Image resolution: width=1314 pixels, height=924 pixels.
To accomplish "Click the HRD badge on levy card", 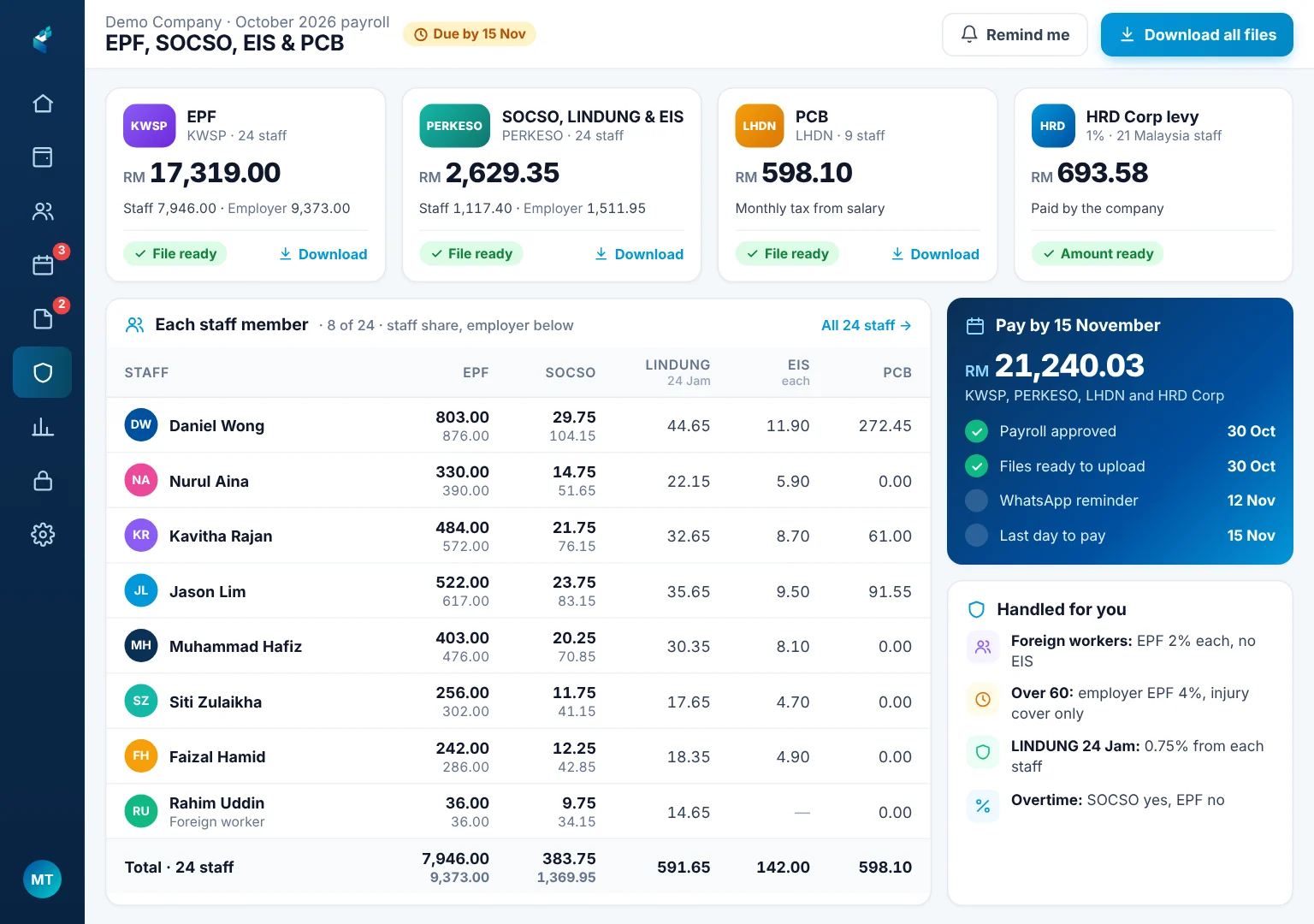I will [1053, 126].
